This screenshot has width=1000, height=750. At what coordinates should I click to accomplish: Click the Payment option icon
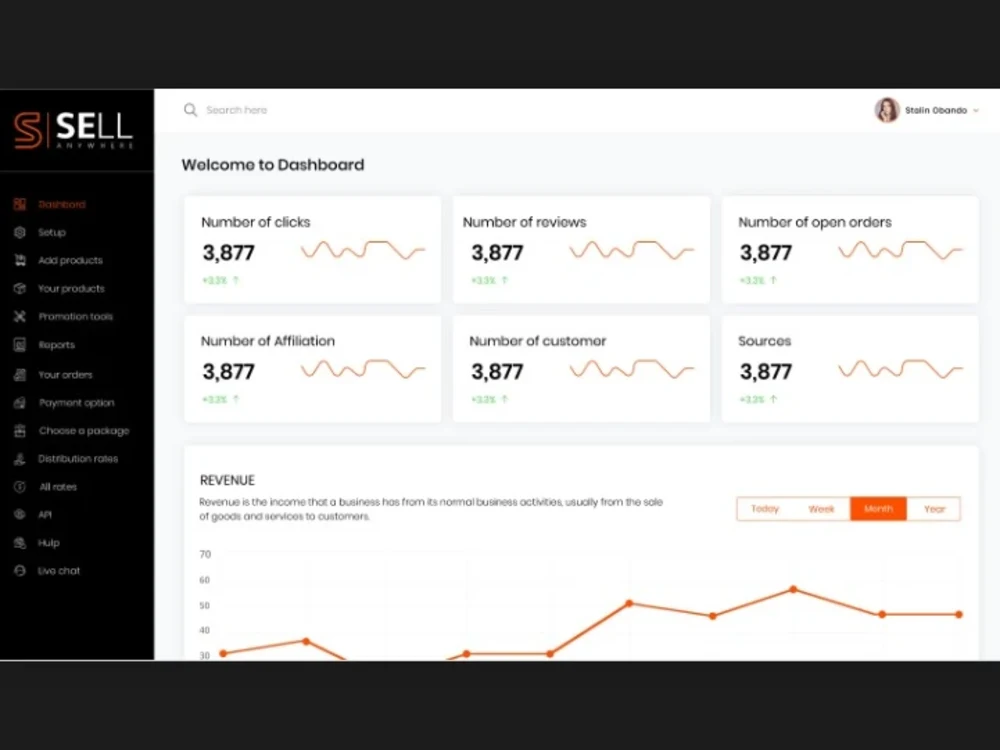(20, 402)
